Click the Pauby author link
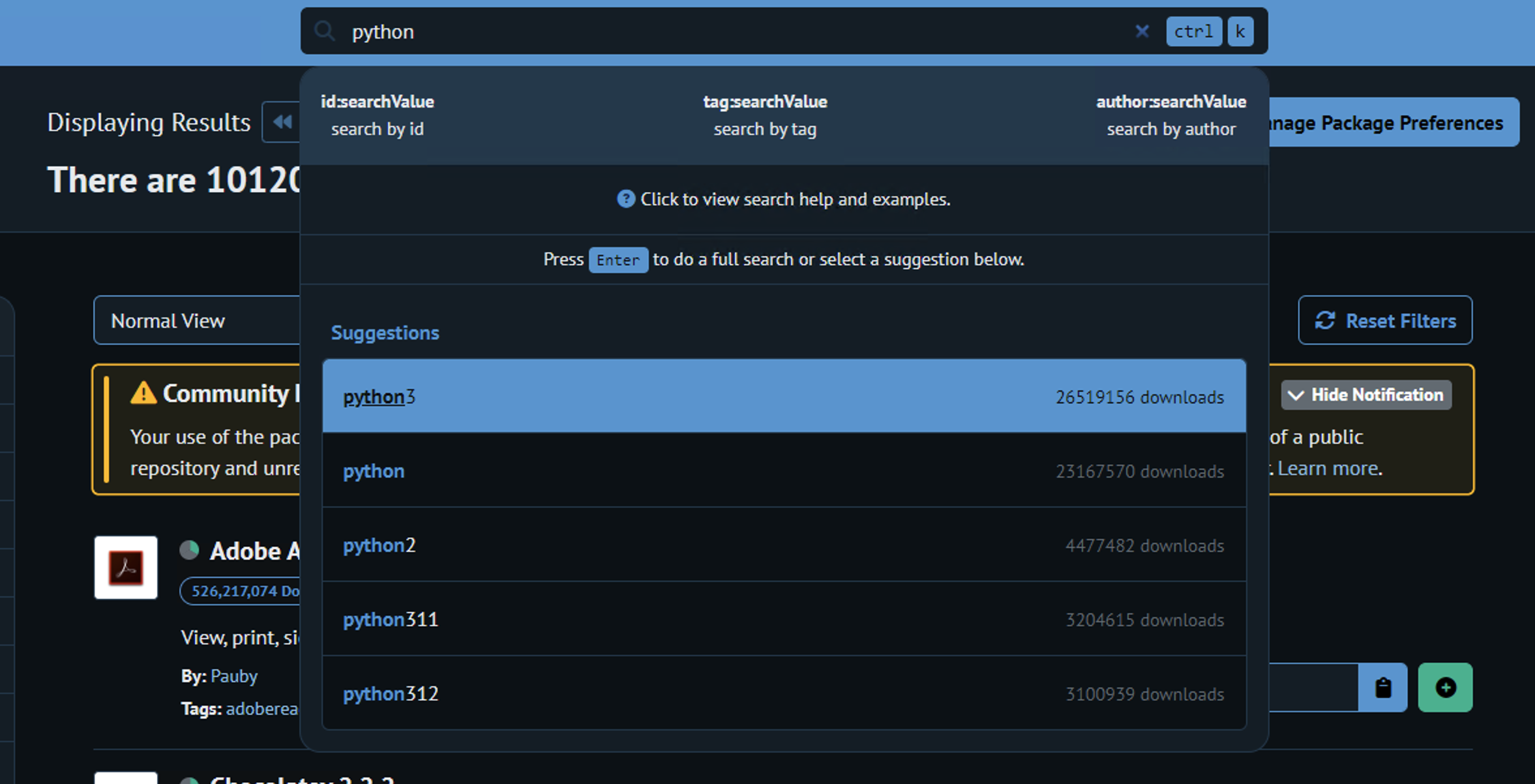The height and width of the screenshot is (784, 1535). [x=233, y=676]
